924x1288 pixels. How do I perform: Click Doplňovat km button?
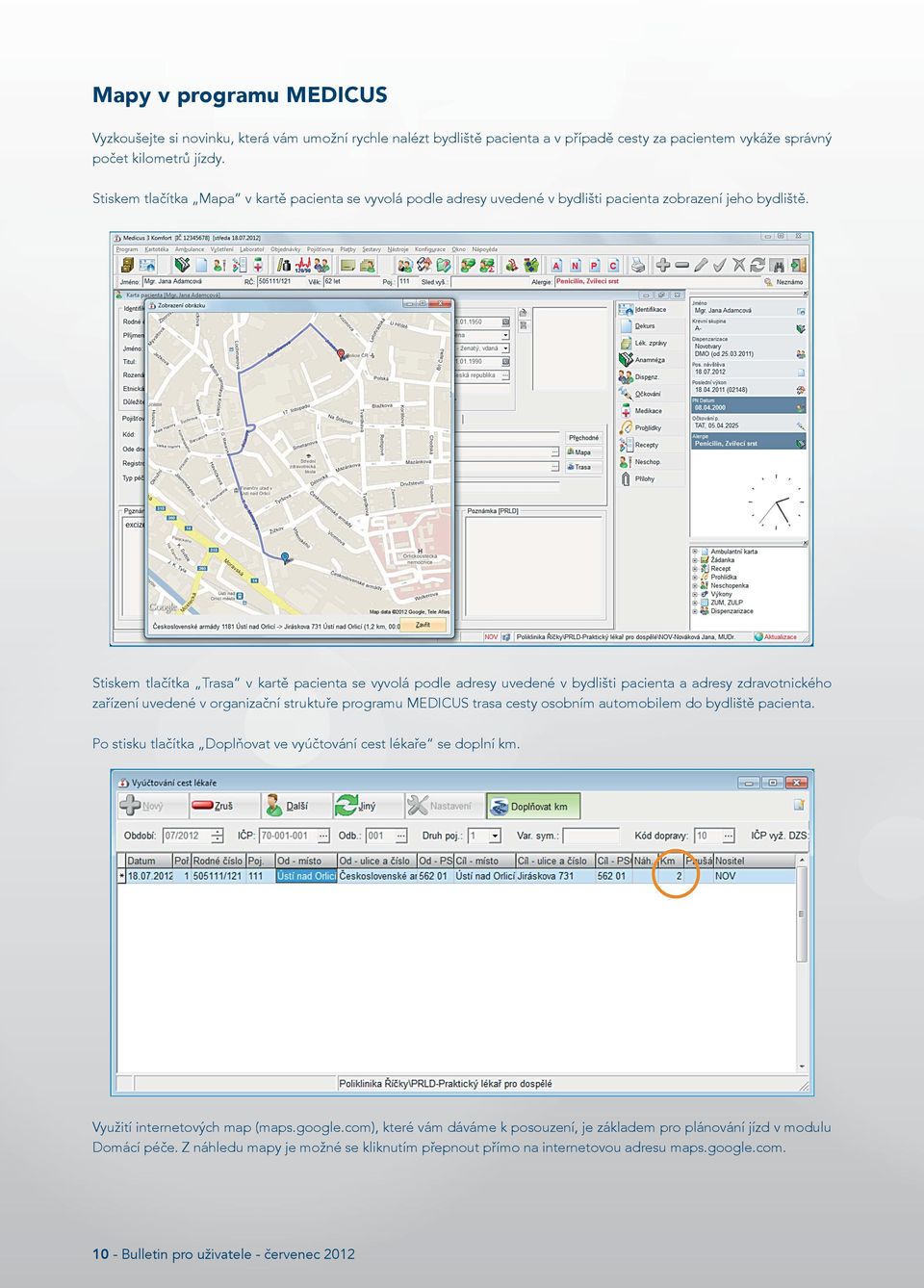pos(531,806)
